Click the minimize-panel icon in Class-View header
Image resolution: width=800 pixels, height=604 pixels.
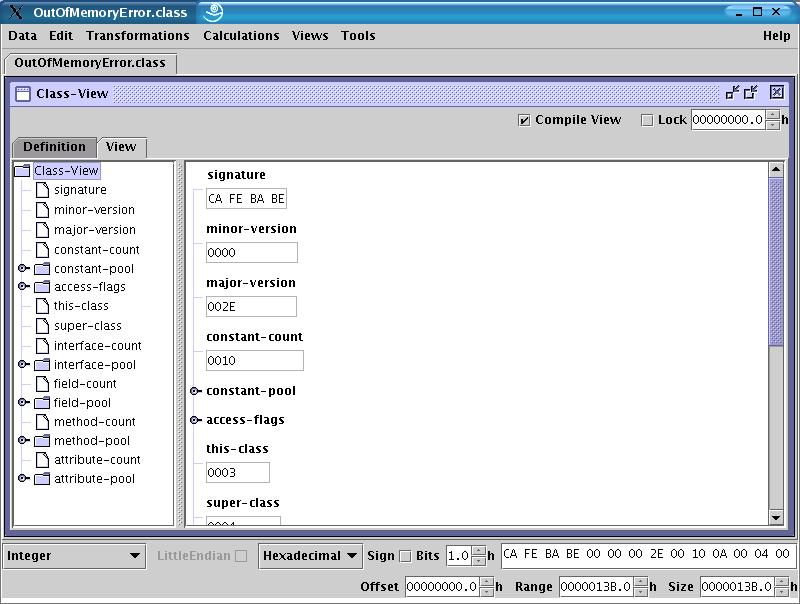pos(732,93)
